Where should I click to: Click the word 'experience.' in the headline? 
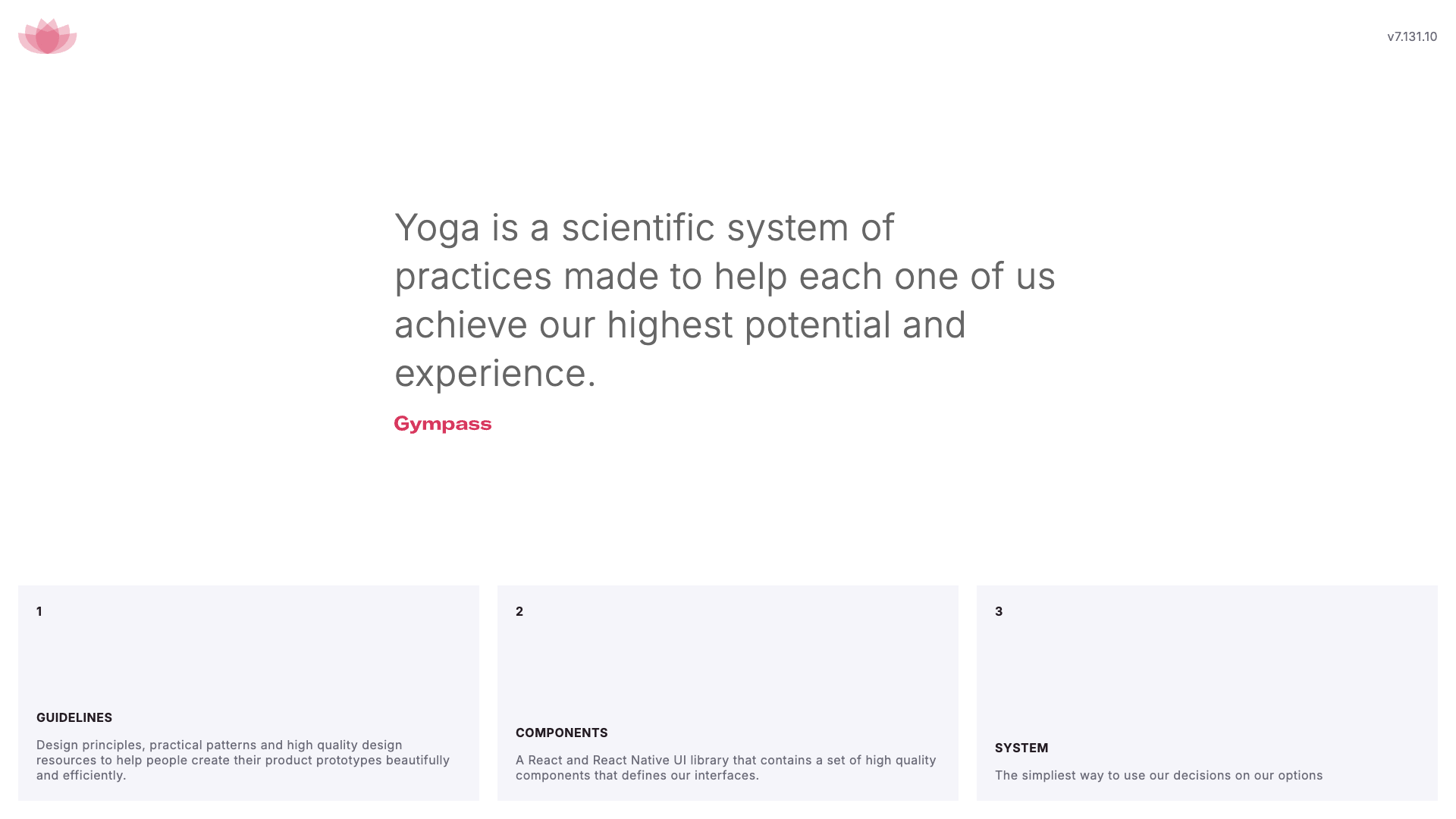point(495,373)
